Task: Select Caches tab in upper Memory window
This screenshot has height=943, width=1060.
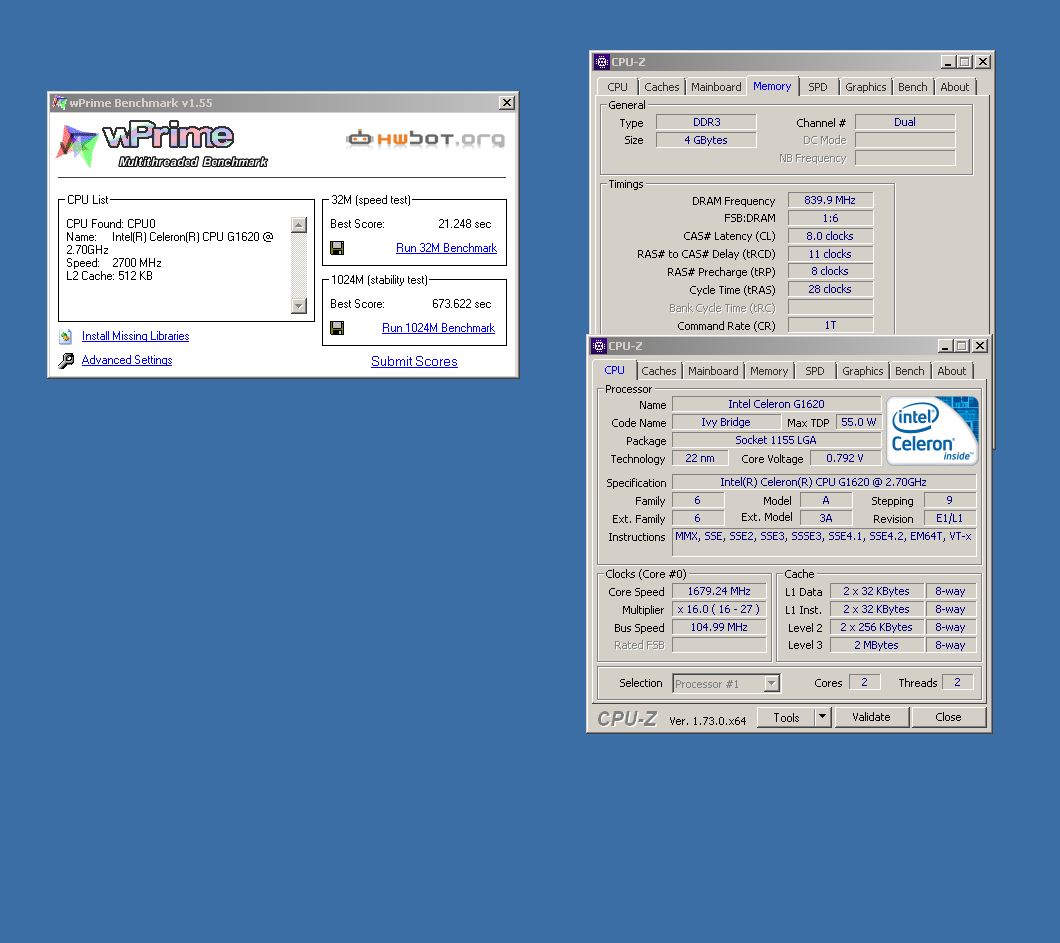Action: pyautogui.click(x=662, y=87)
